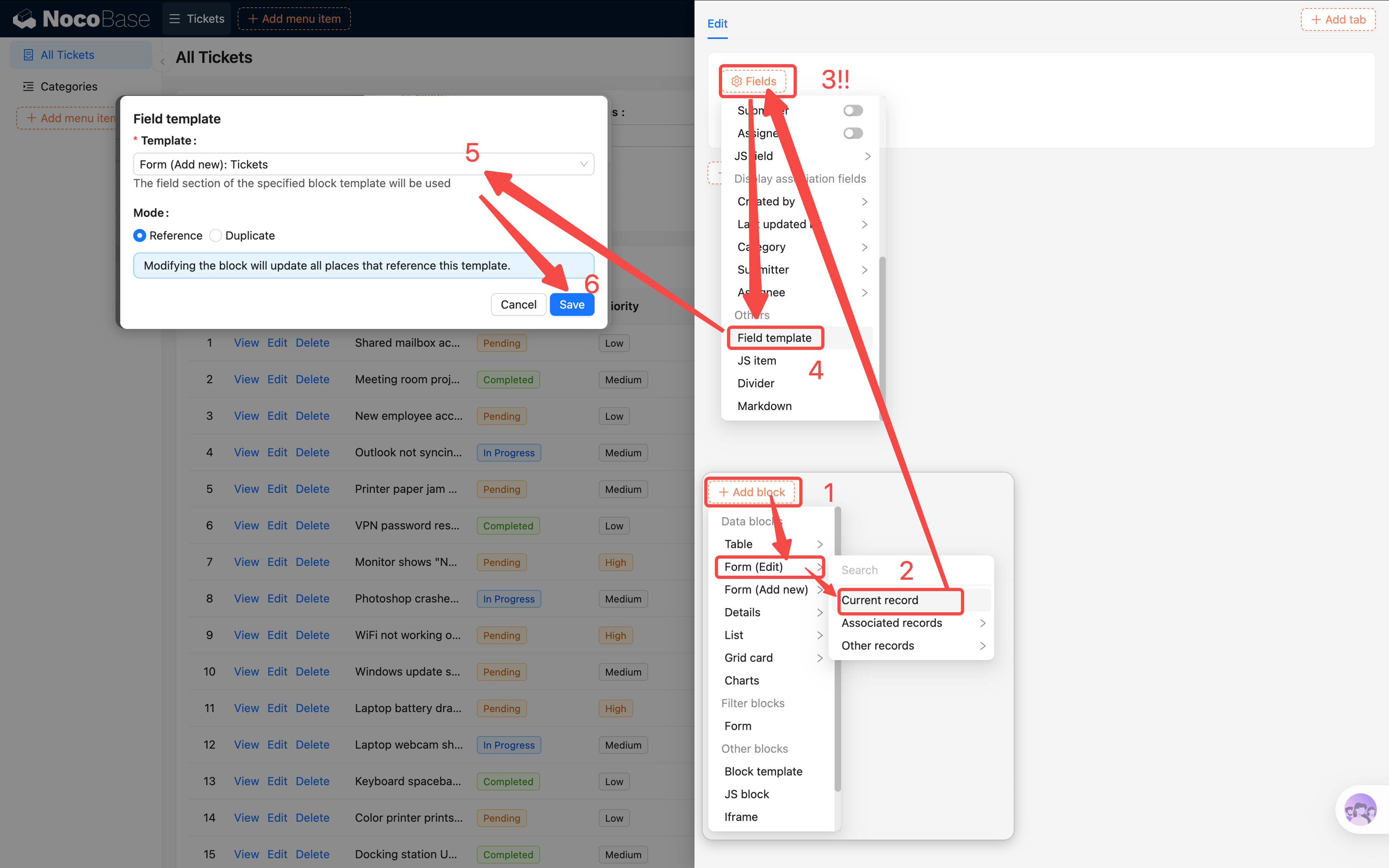Image resolution: width=1389 pixels, height=868 pixels.
Task: Click the Tickets hamburger menu icon
Action: click(175, 19)
